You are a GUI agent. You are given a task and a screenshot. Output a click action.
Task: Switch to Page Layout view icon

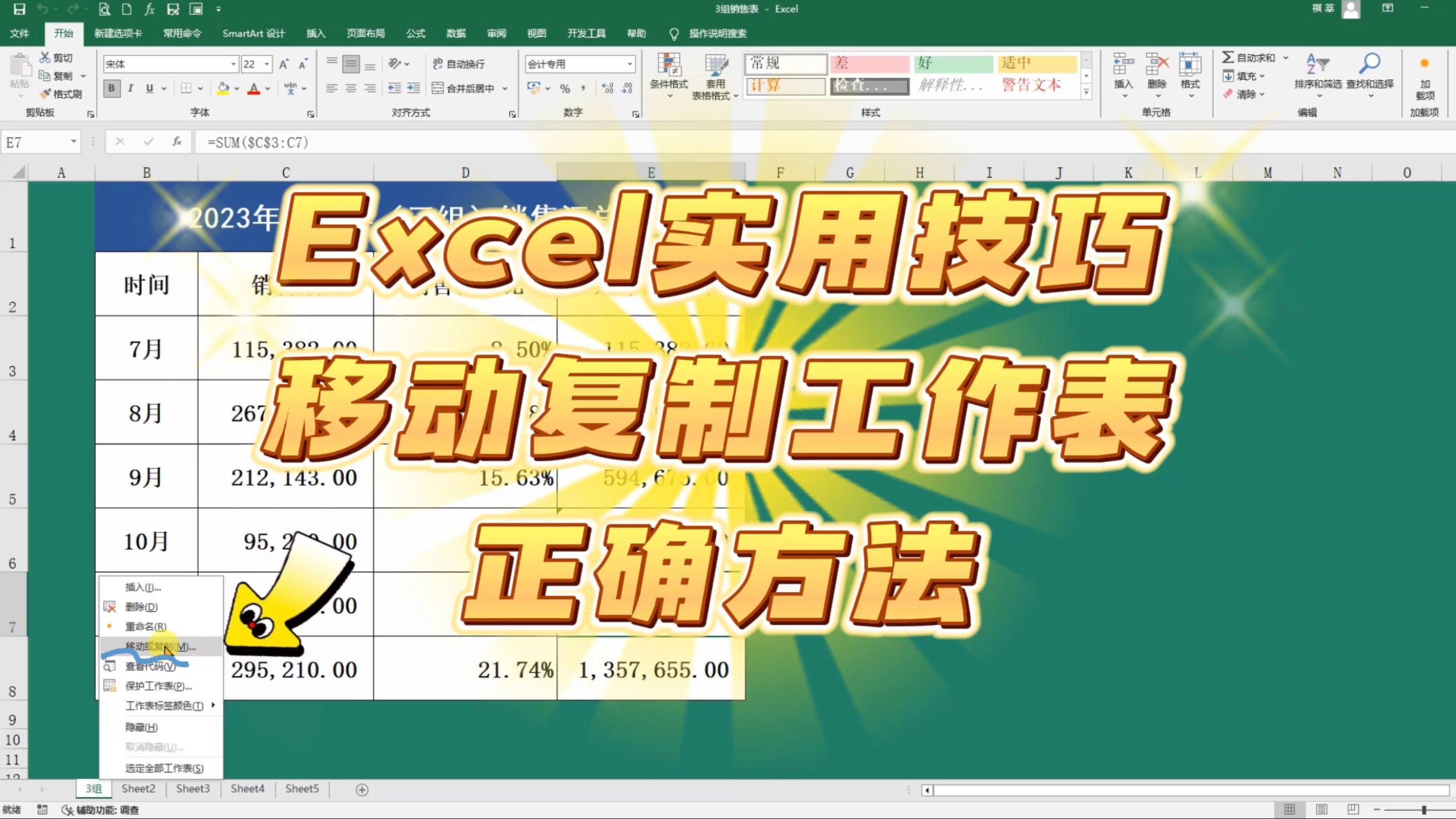click(1322, 809)
